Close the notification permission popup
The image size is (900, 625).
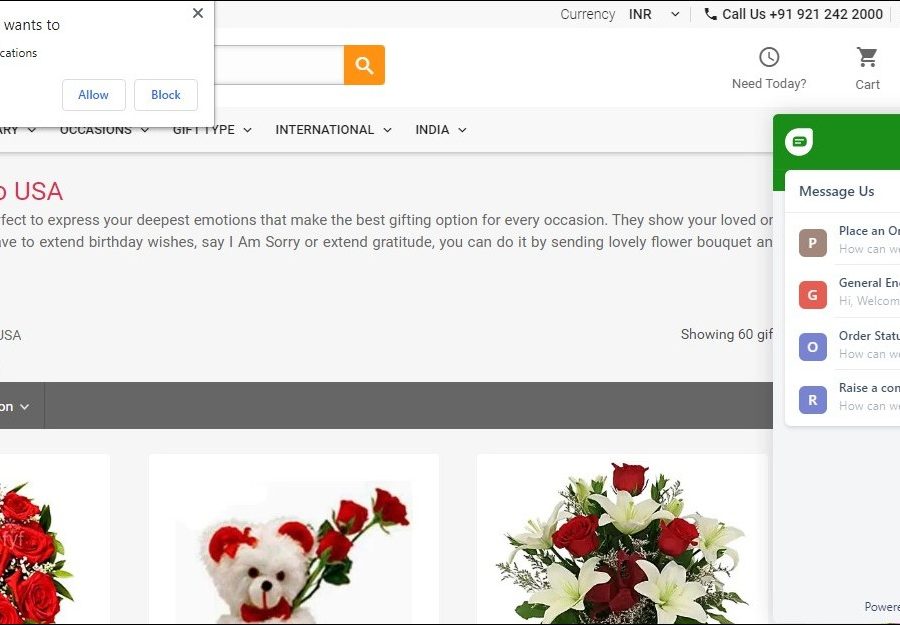(197, 13)
